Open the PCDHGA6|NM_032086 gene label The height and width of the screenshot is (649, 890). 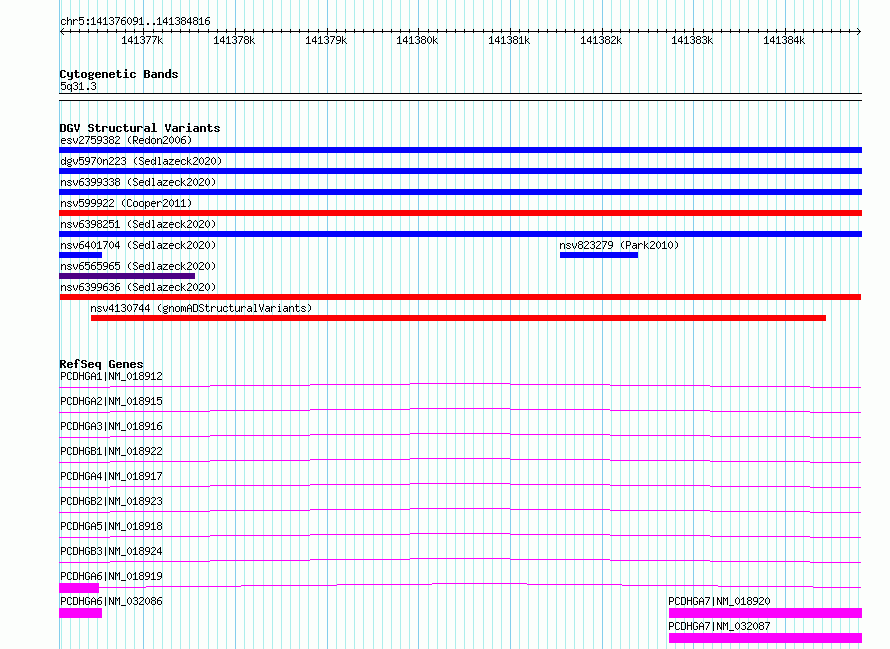[x=111, y=601]
